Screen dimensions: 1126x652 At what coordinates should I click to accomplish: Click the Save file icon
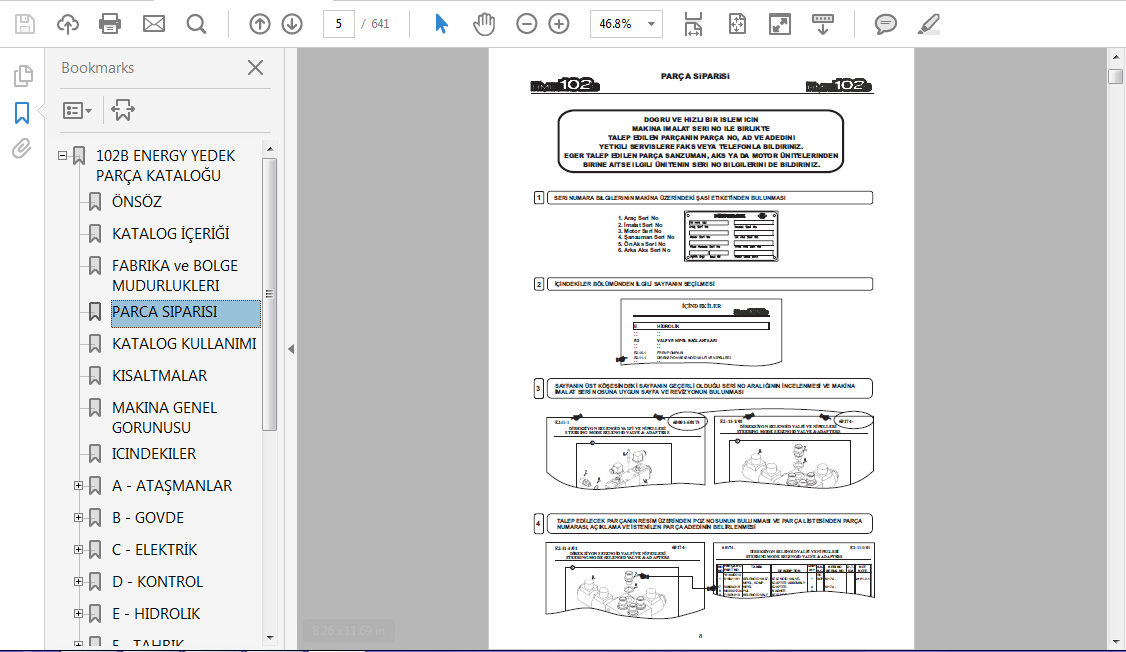(x=24, y=24)
